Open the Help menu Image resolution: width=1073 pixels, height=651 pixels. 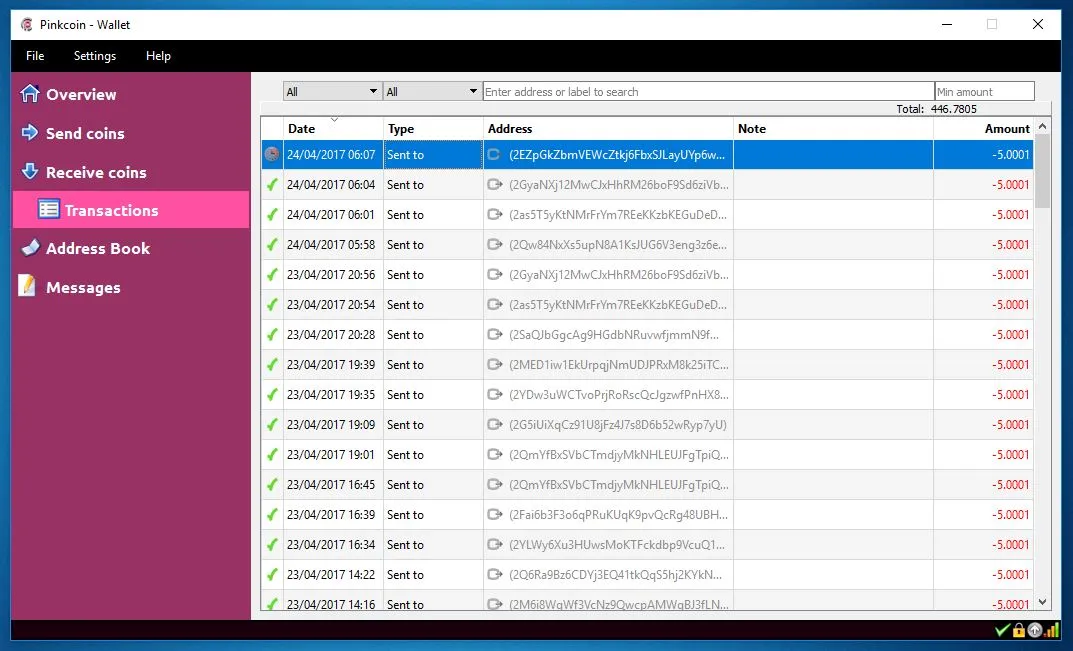tap(158, 56)
